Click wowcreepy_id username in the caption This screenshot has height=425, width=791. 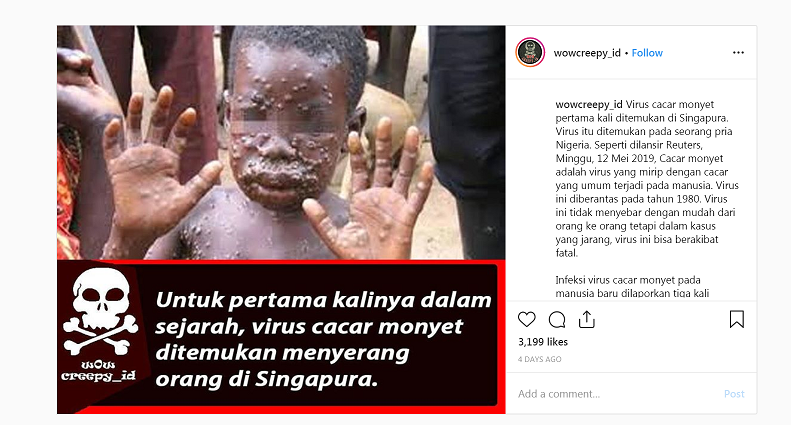click(x=589, y=104)
